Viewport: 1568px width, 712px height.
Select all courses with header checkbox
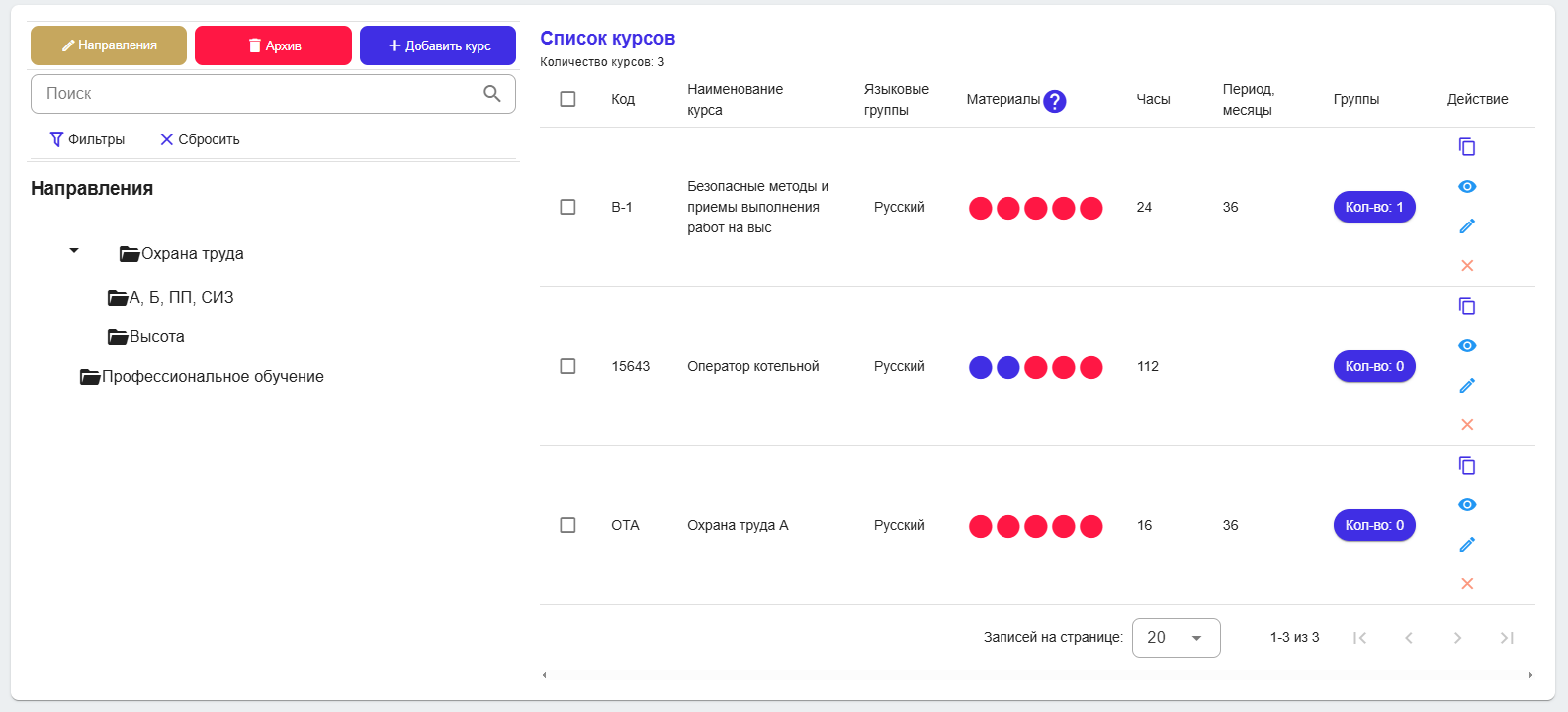pos(567,99)
